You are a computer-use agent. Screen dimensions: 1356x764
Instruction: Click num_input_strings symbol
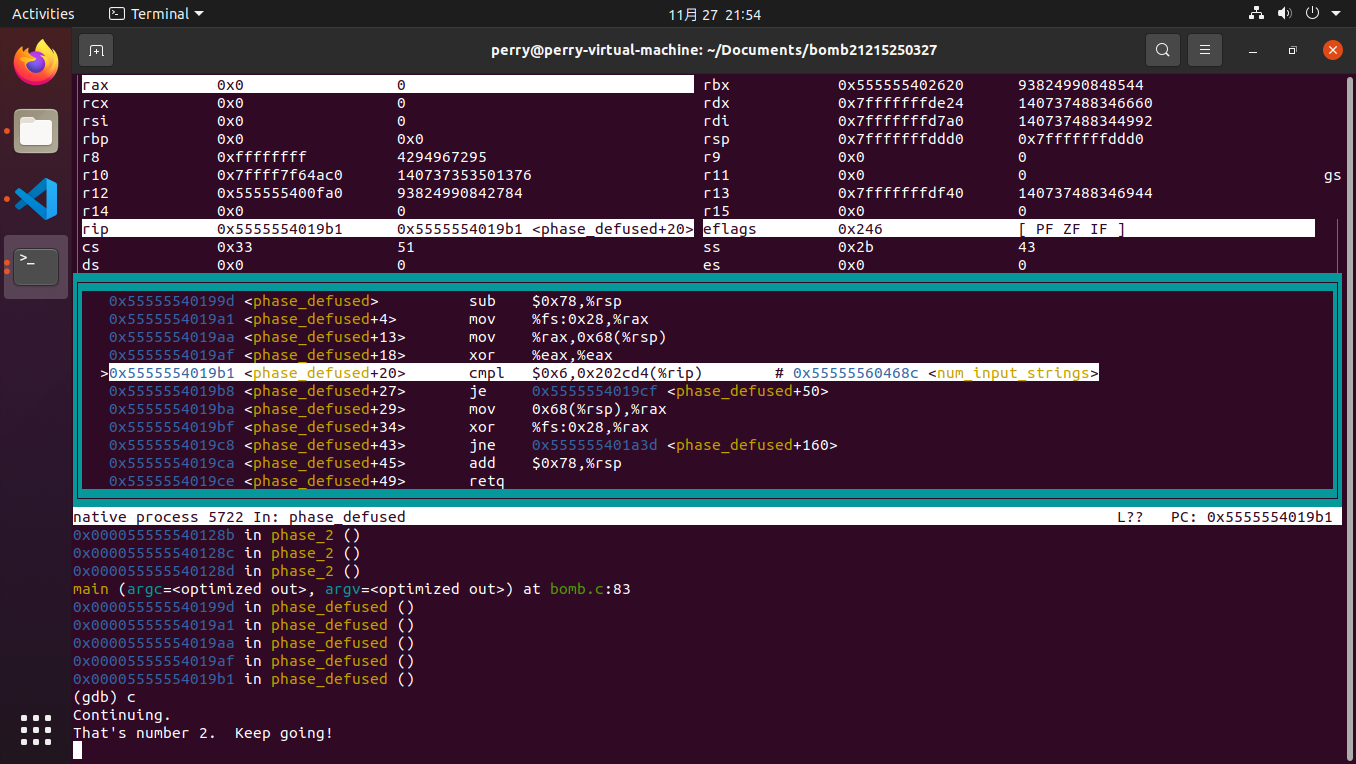pos(1013,373)
